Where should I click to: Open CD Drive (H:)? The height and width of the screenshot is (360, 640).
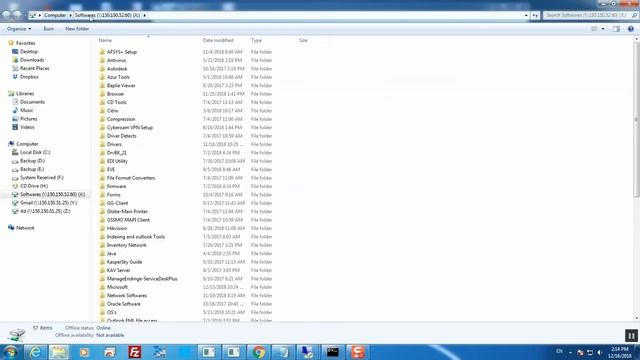[x=34, y=186]
